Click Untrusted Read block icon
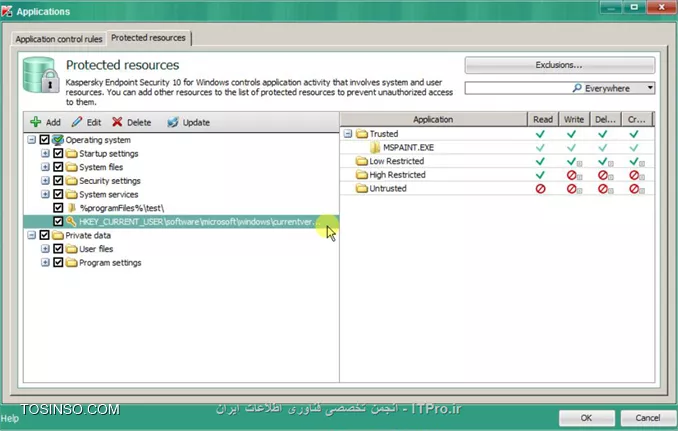678x431 pixels. [x=540, y=189]
